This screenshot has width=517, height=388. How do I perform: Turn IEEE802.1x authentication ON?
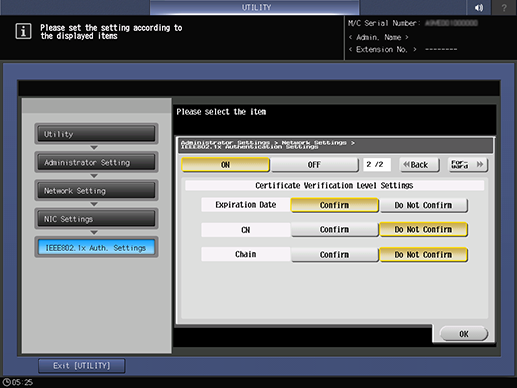(225, 165)
